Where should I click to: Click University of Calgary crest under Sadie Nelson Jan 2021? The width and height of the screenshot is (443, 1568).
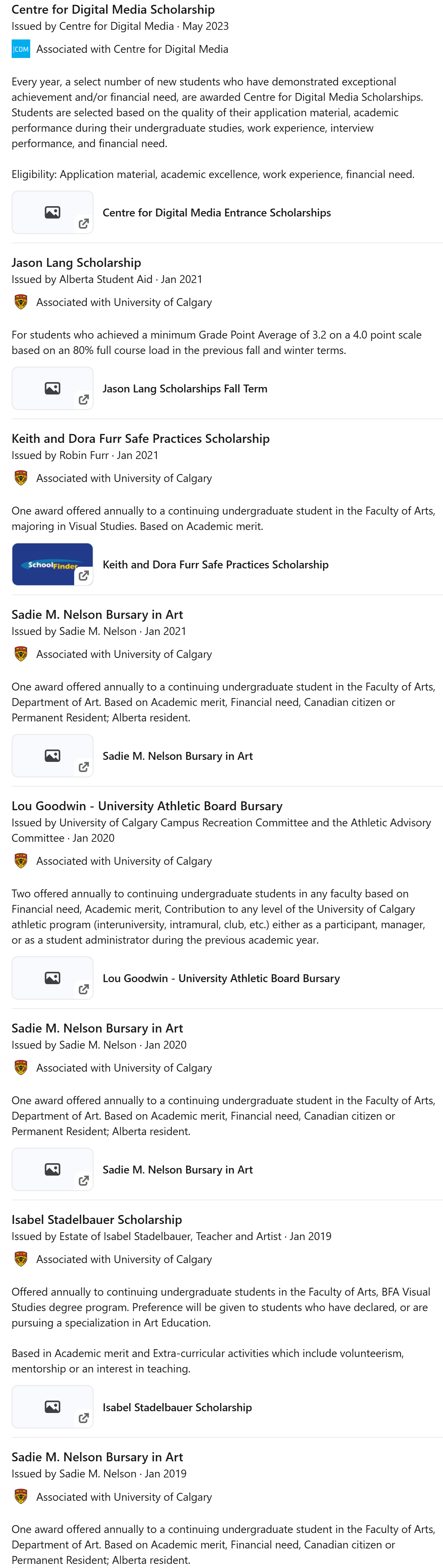click(x=21, y=655)
